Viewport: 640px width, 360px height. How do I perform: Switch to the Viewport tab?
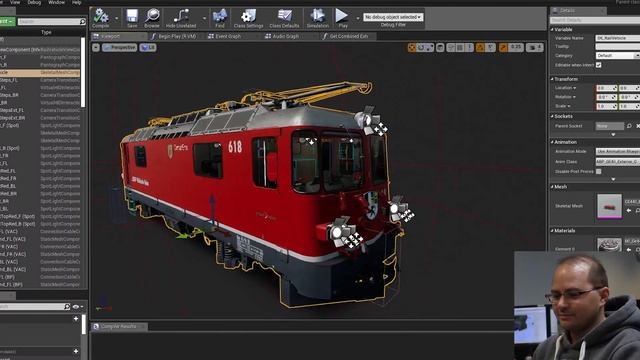coord(119,36)
